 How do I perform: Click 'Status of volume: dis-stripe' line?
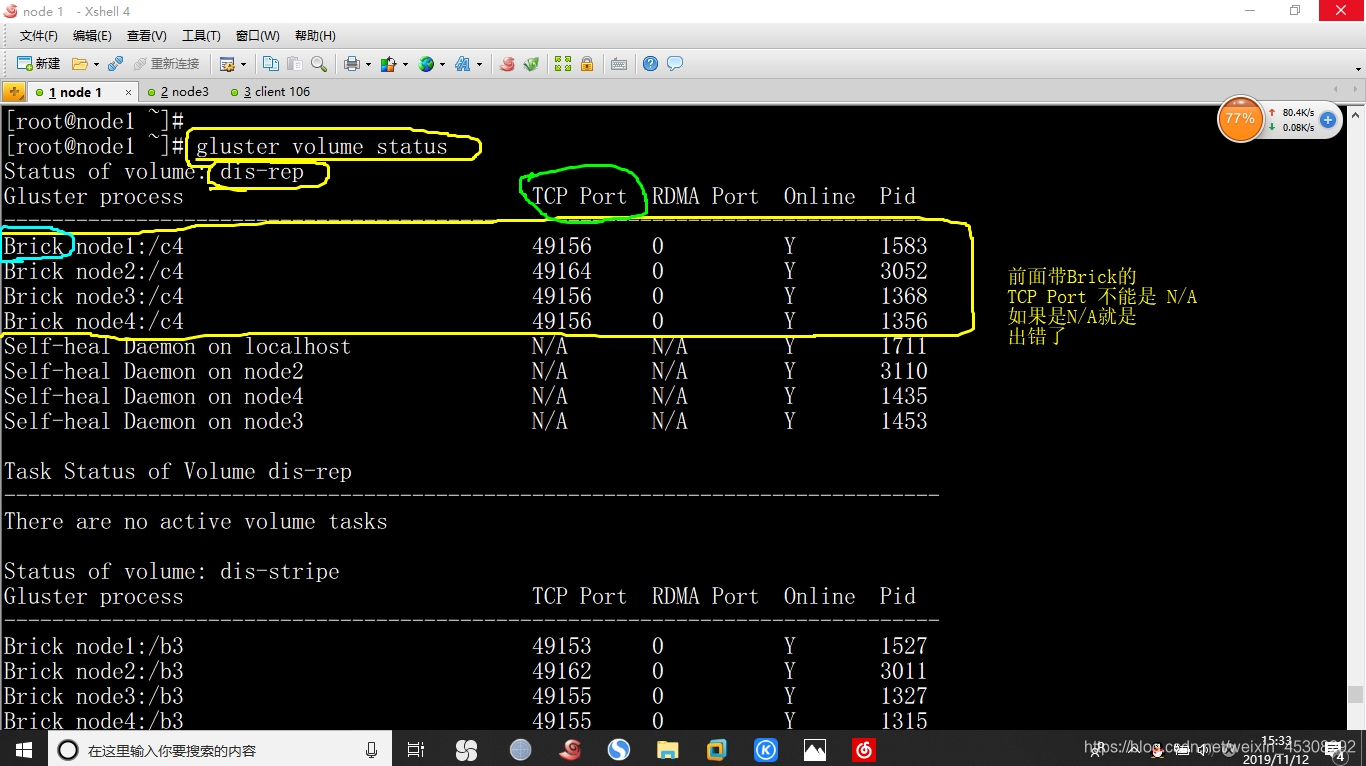[x=172, y=571]
